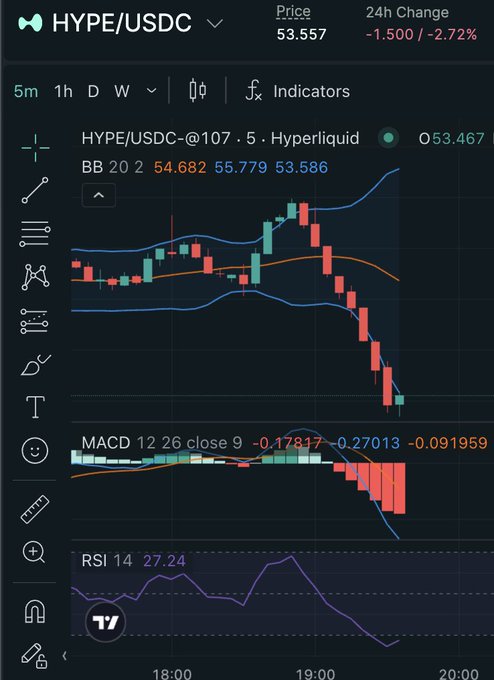Viewport: 494px width, 680px height.
Task: Click the 24h change value -1.500 / -2.72%
Action: tap(421, 34)
